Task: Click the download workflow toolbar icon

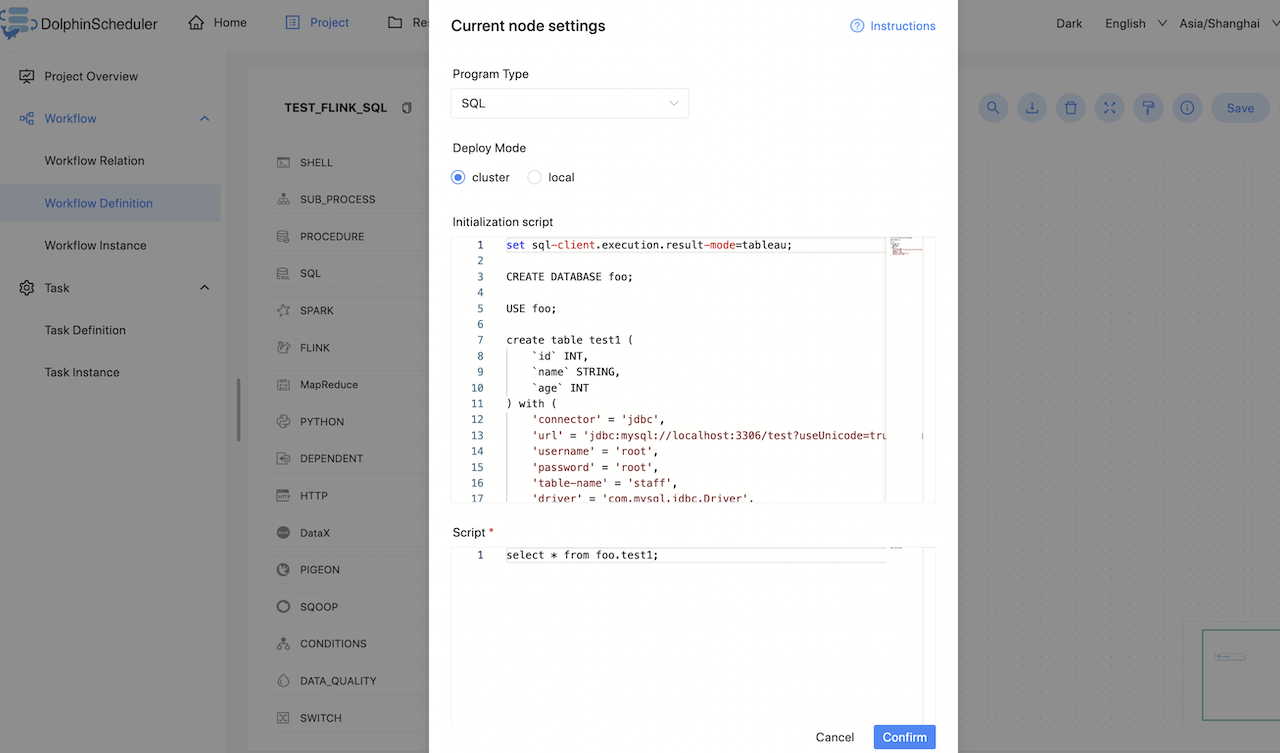Action: tap(1032, 108)
